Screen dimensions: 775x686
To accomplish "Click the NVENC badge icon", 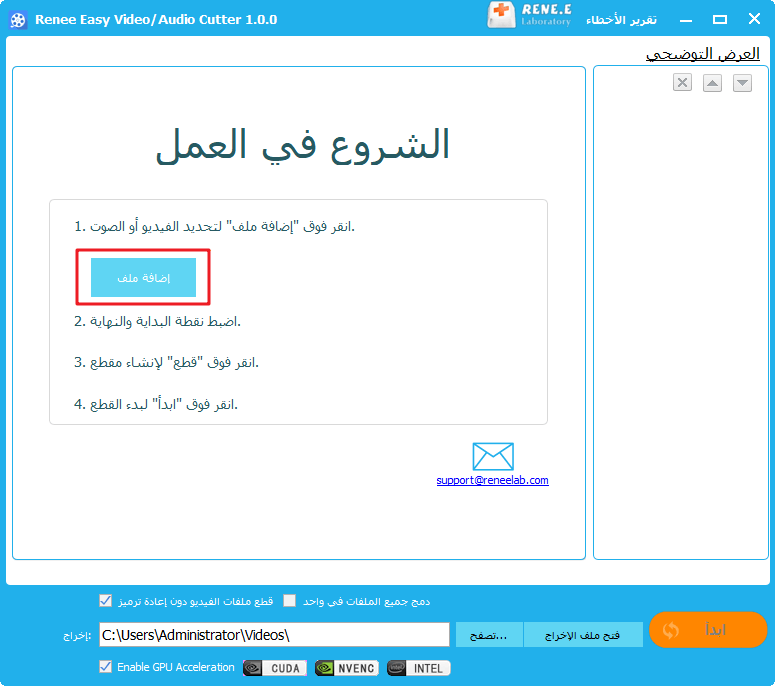I will click(x=347, y=668).
